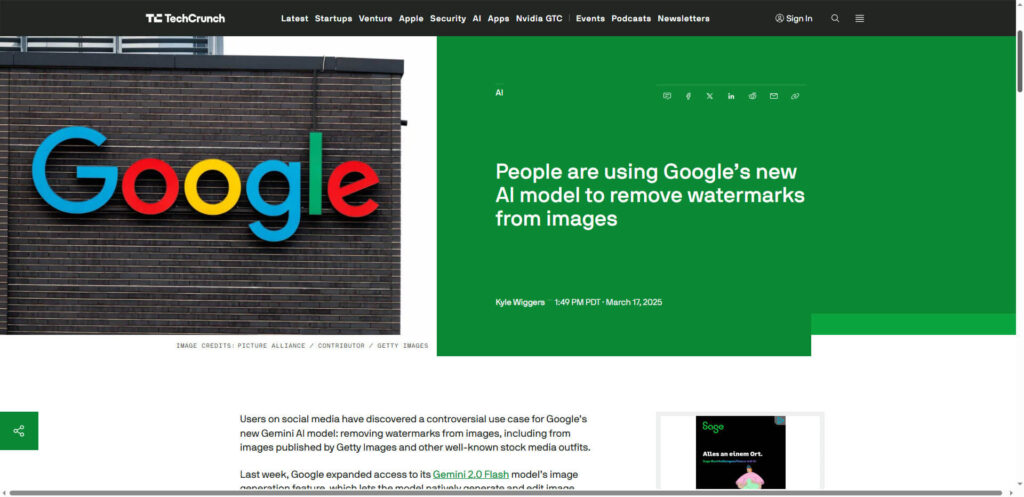Open the Apps section

(498, 18)
